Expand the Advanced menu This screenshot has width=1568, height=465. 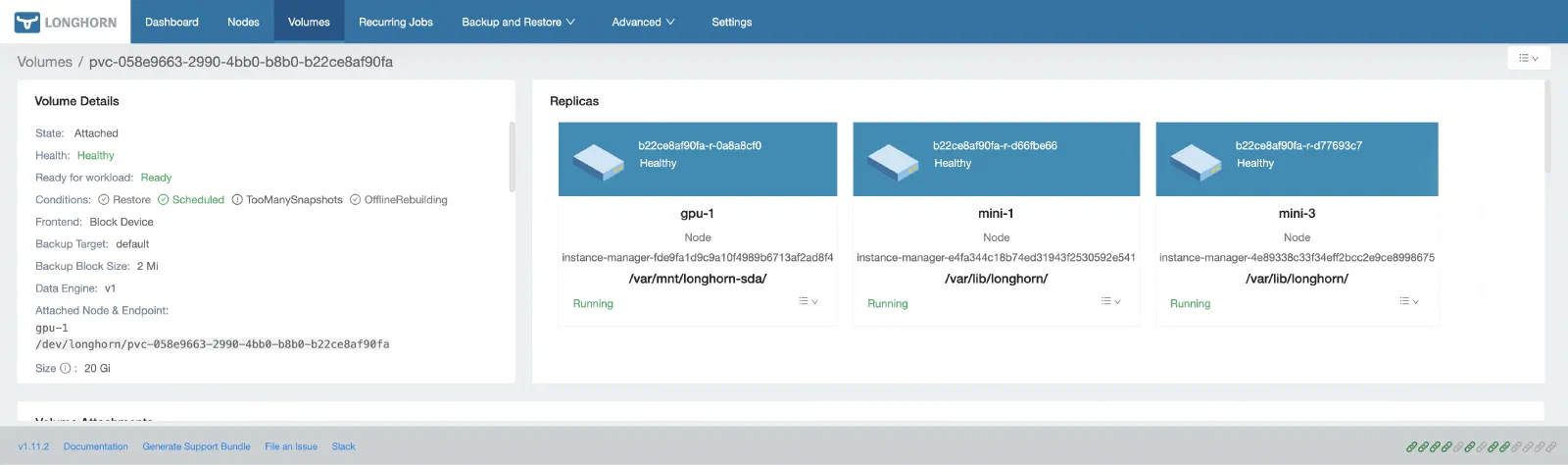point(643,22)
